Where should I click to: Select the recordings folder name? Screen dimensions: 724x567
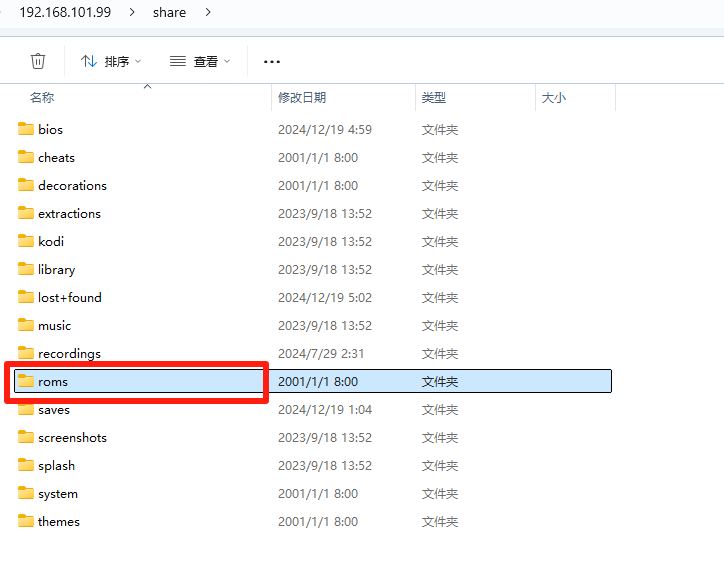(x=69, y=354)
